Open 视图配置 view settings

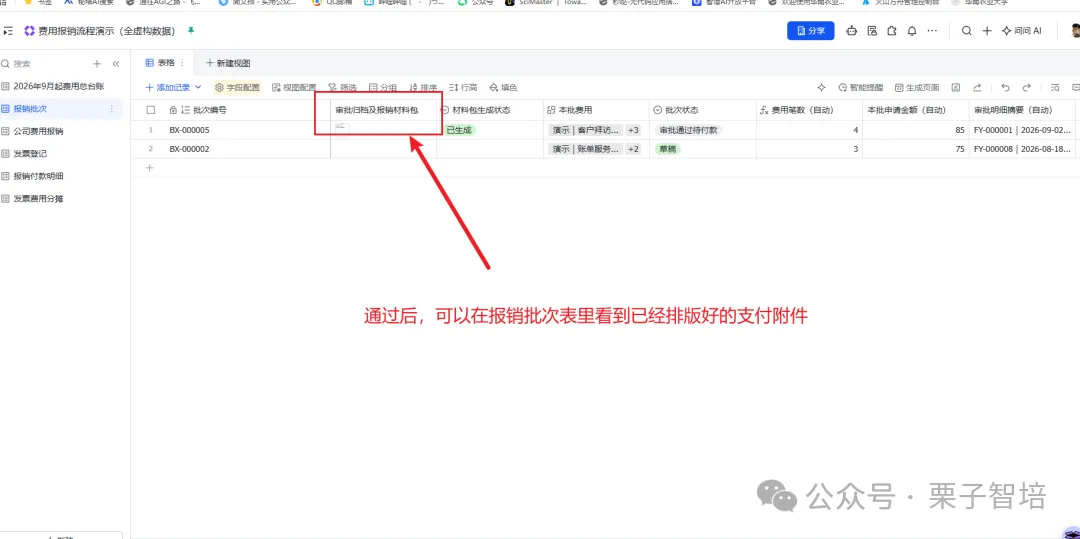pyautogui.click(x=294, y=87)
